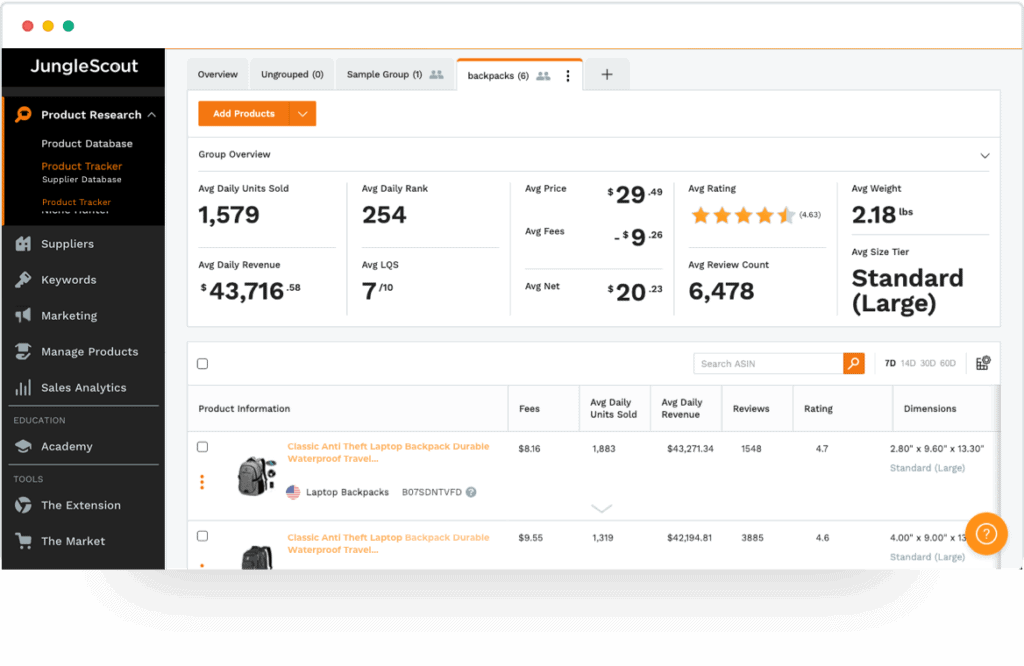
Task: Check the second product row checkbox
Action: click(x=204, y=537)
